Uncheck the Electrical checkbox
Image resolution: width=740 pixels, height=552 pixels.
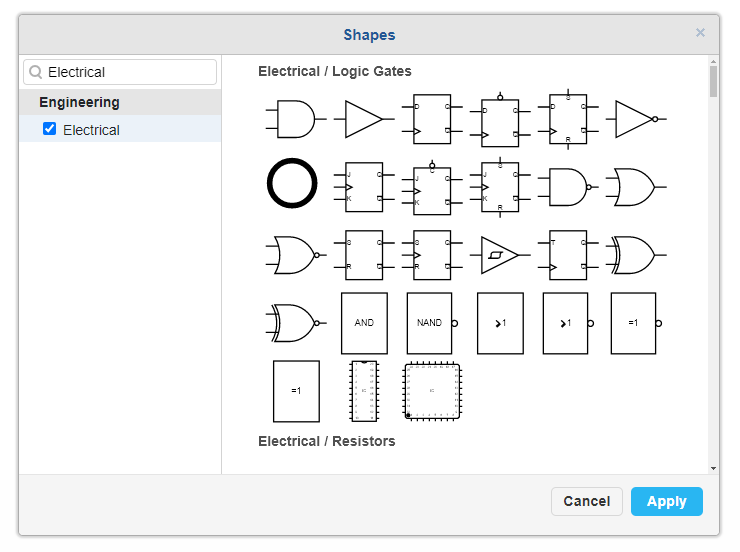coord(50,129)
